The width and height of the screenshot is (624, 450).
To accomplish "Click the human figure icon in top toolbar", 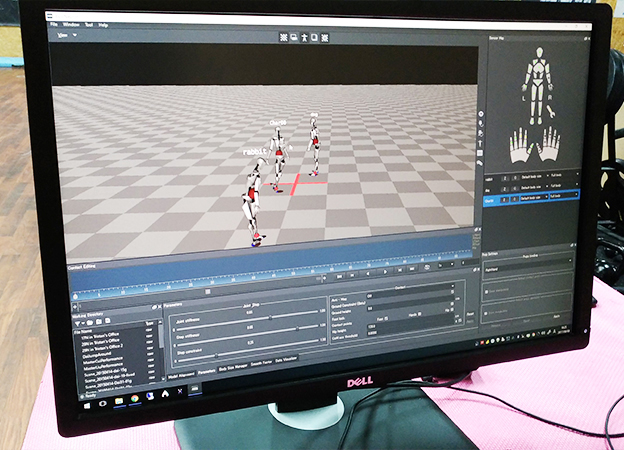I will [x=304, y=38].
